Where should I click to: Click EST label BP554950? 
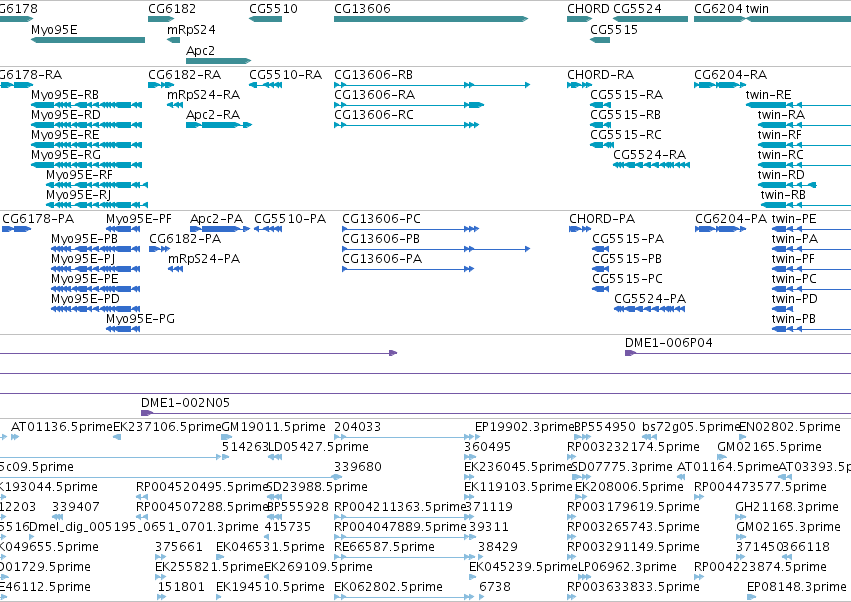[605, 427]
